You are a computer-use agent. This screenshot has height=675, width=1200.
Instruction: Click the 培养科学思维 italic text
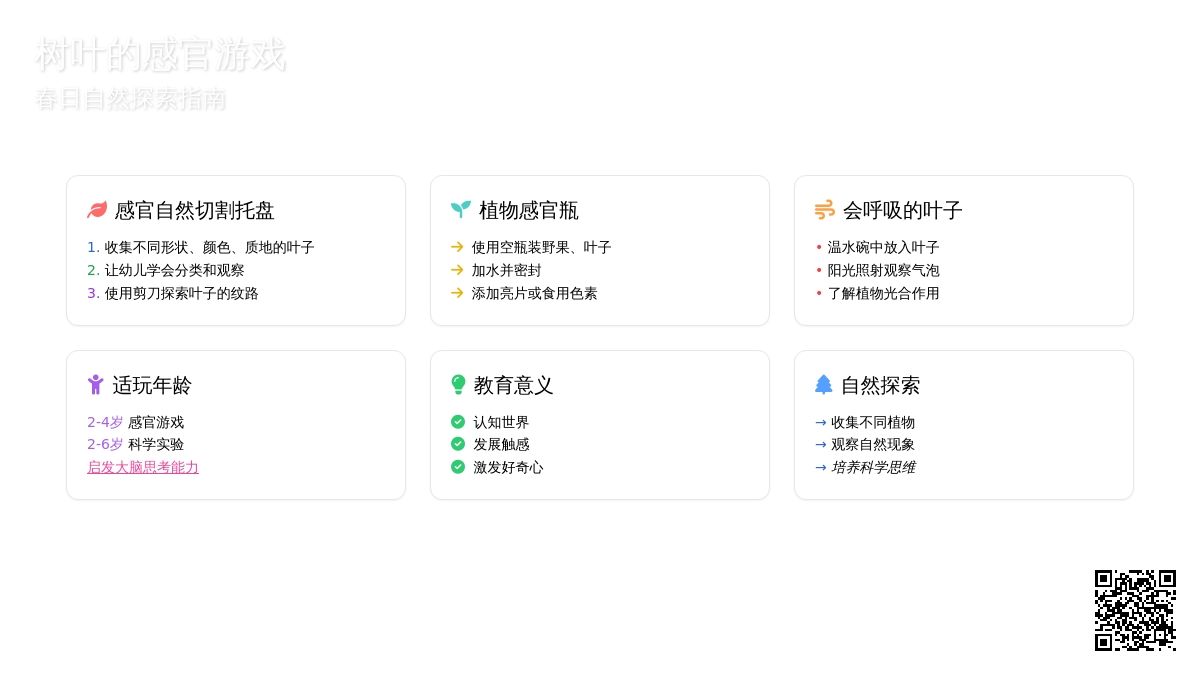[872, 467]
